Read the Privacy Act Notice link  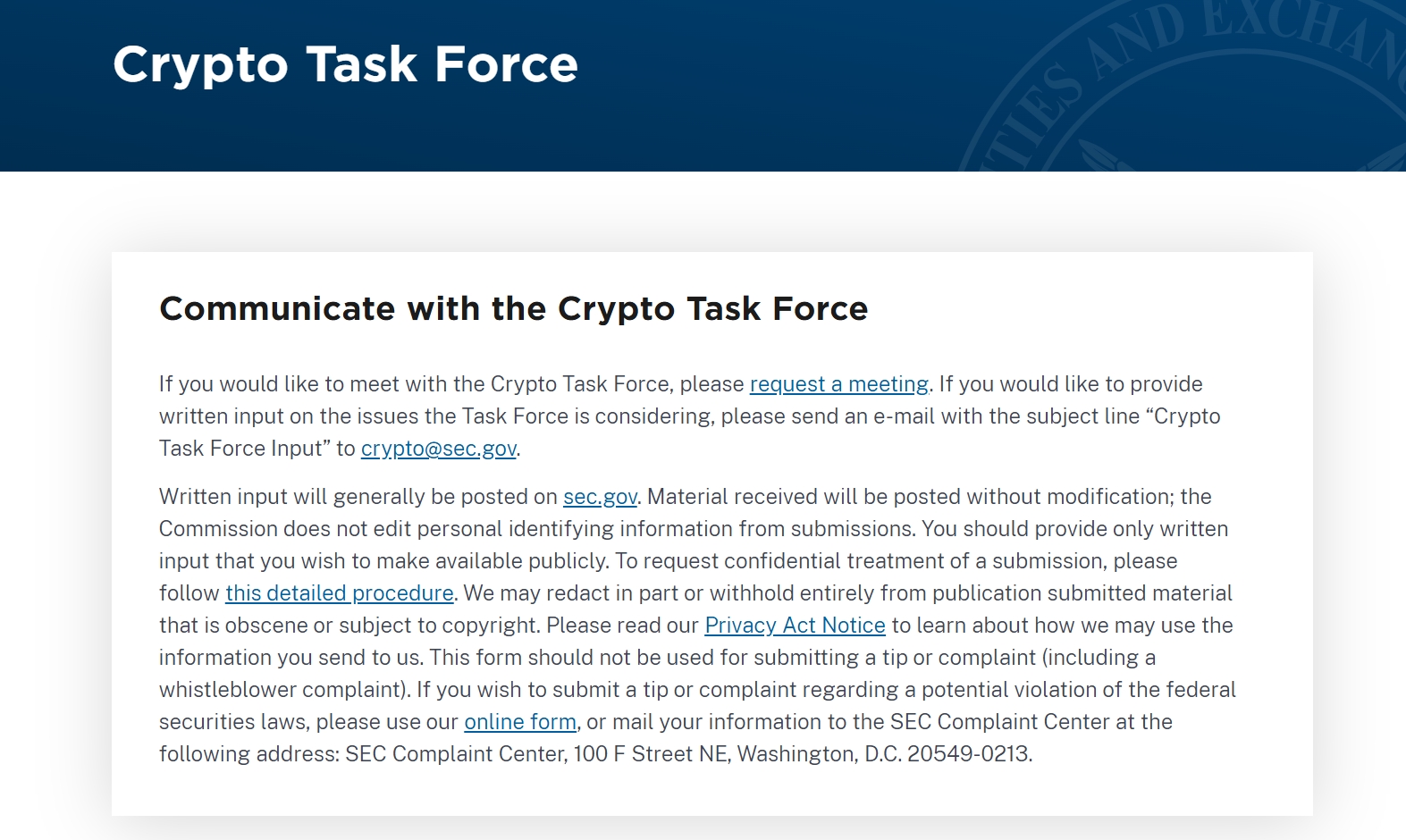(795, 626)
